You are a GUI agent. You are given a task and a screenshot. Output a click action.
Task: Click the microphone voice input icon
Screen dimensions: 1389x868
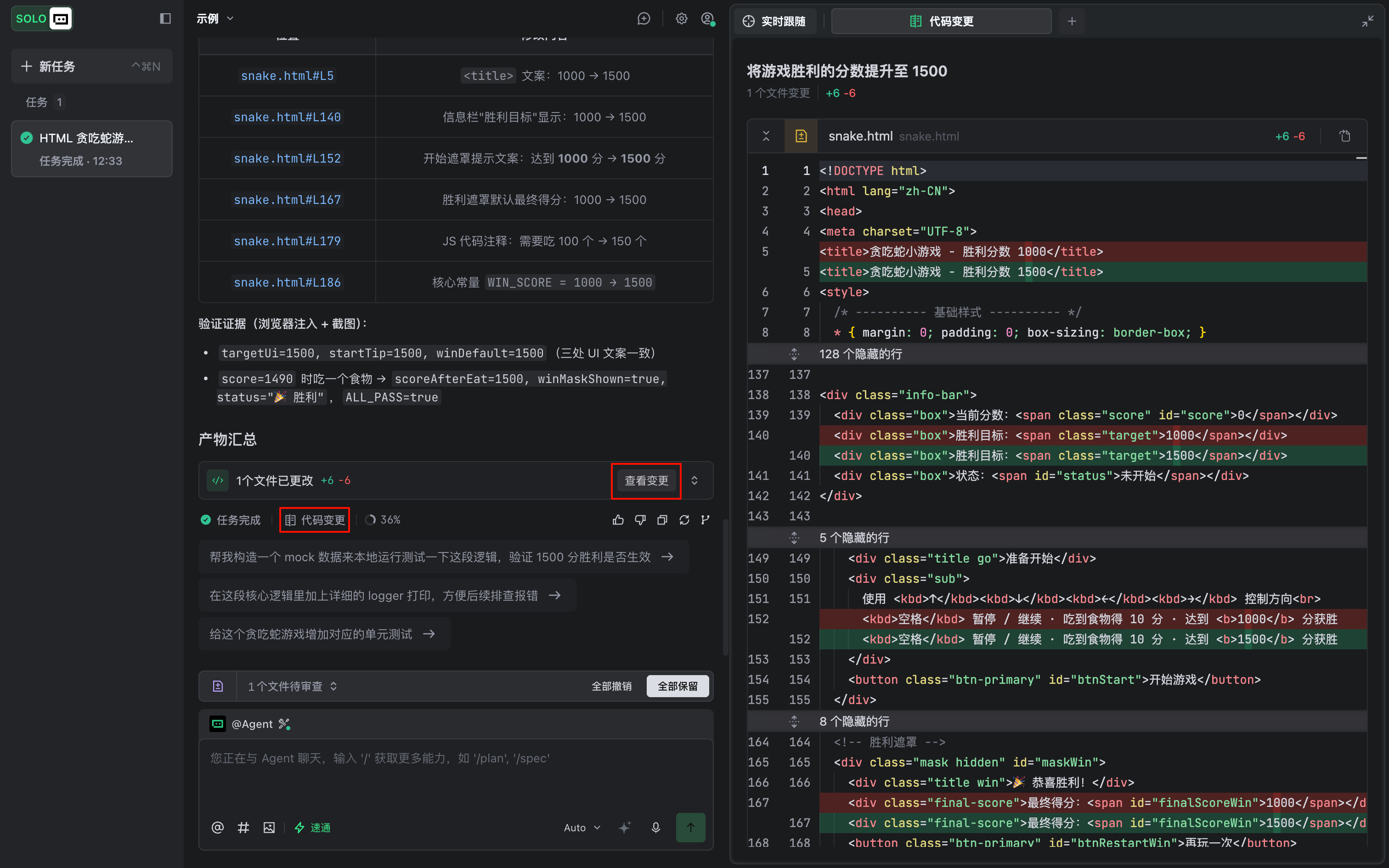(x=655, y=827)
